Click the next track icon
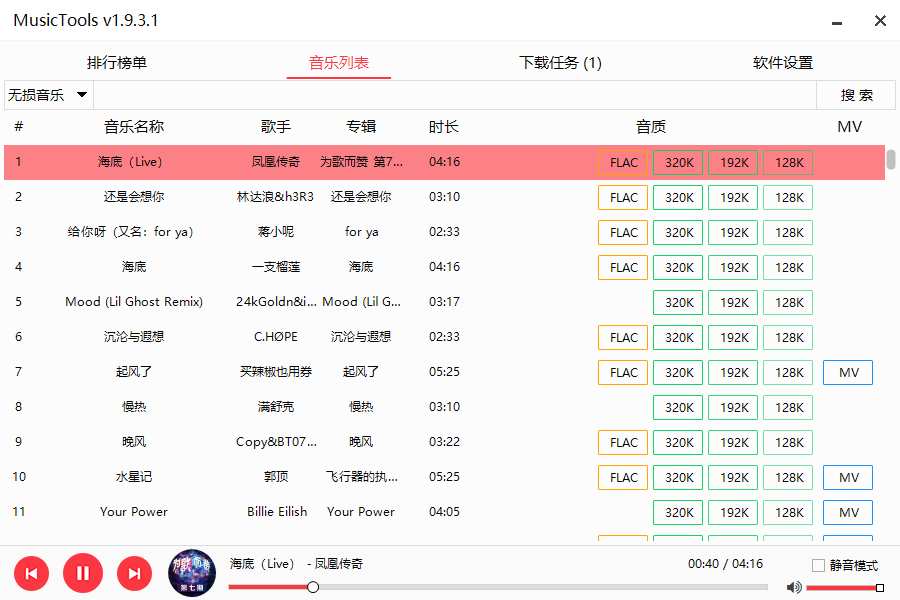The height and width of the screenshot is (600, 900). tap(134, 573)
